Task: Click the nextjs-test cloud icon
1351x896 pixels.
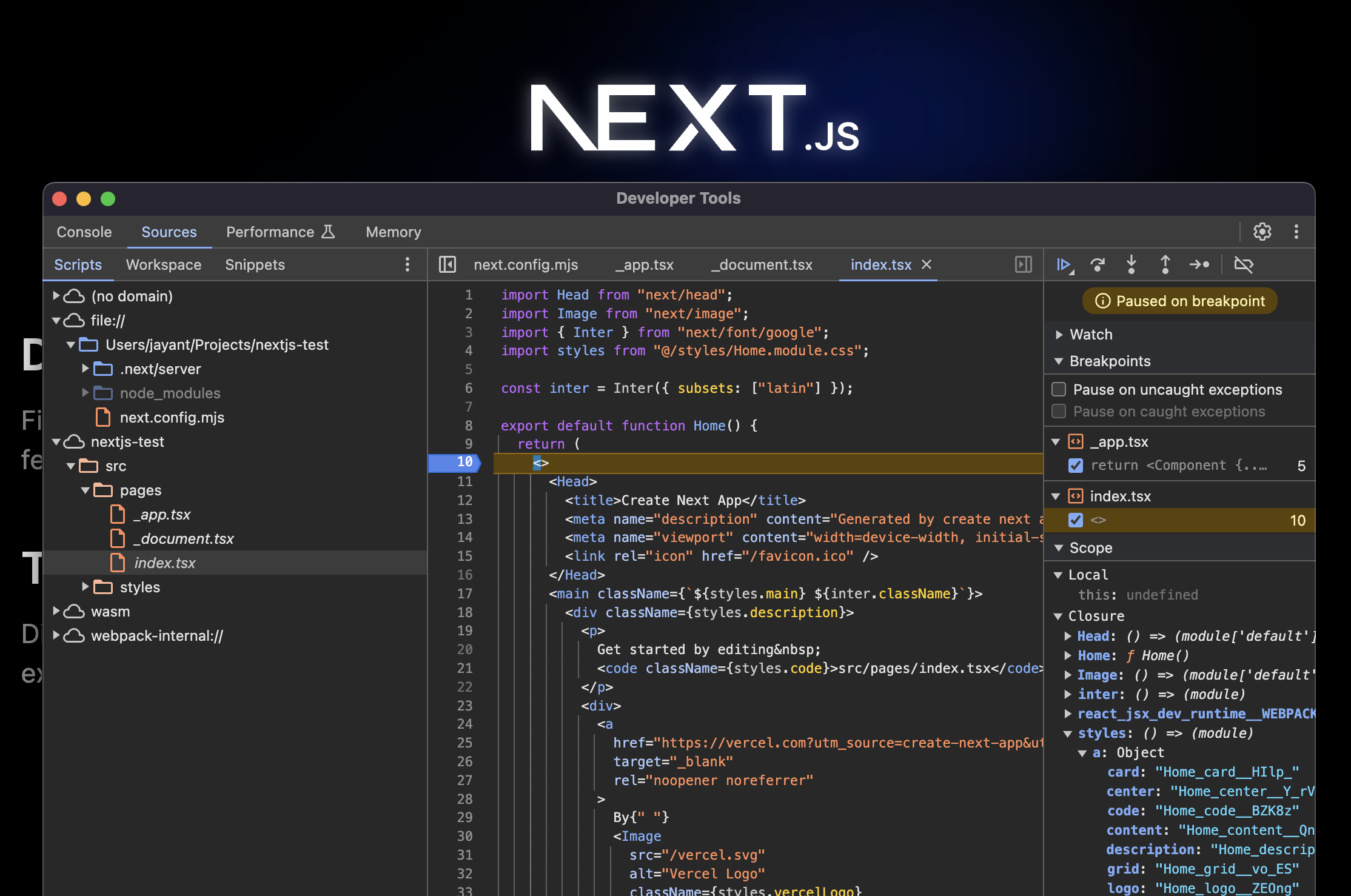Action: pyautogui.click(x=74, y=441)
